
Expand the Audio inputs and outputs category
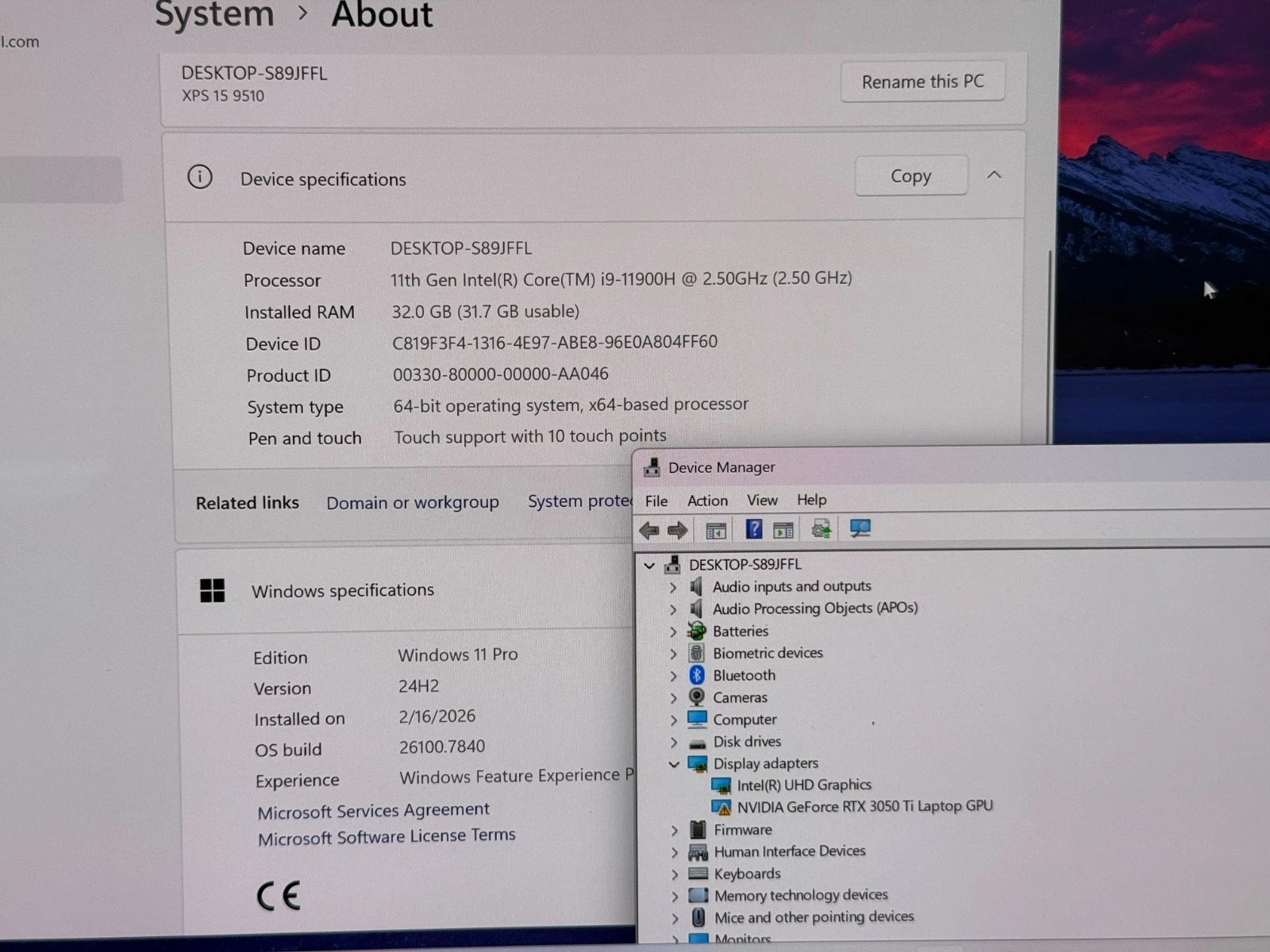tap(673, 586)
